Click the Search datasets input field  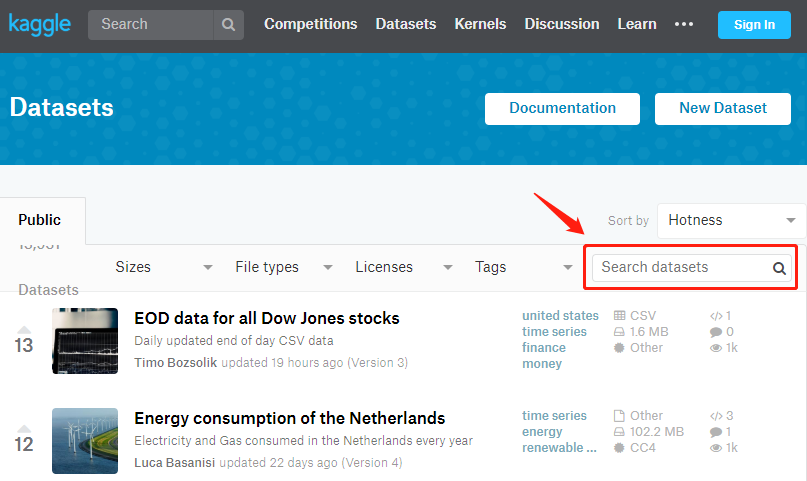tap(682, 268)
